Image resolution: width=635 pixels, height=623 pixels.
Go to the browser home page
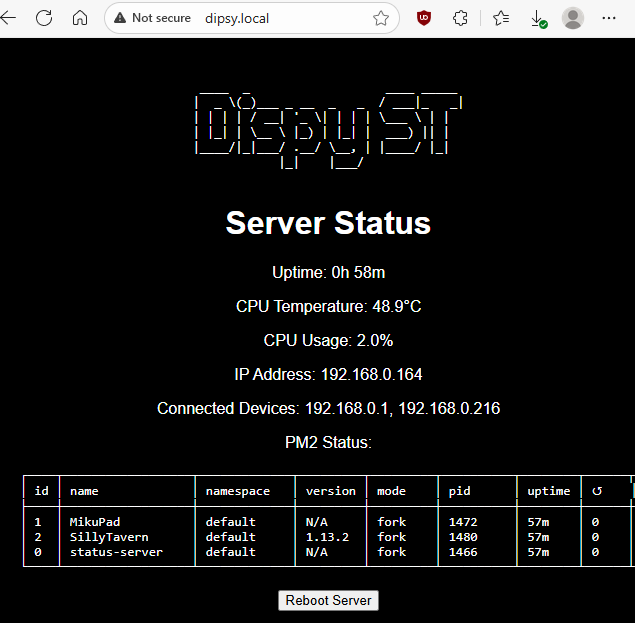80,18
